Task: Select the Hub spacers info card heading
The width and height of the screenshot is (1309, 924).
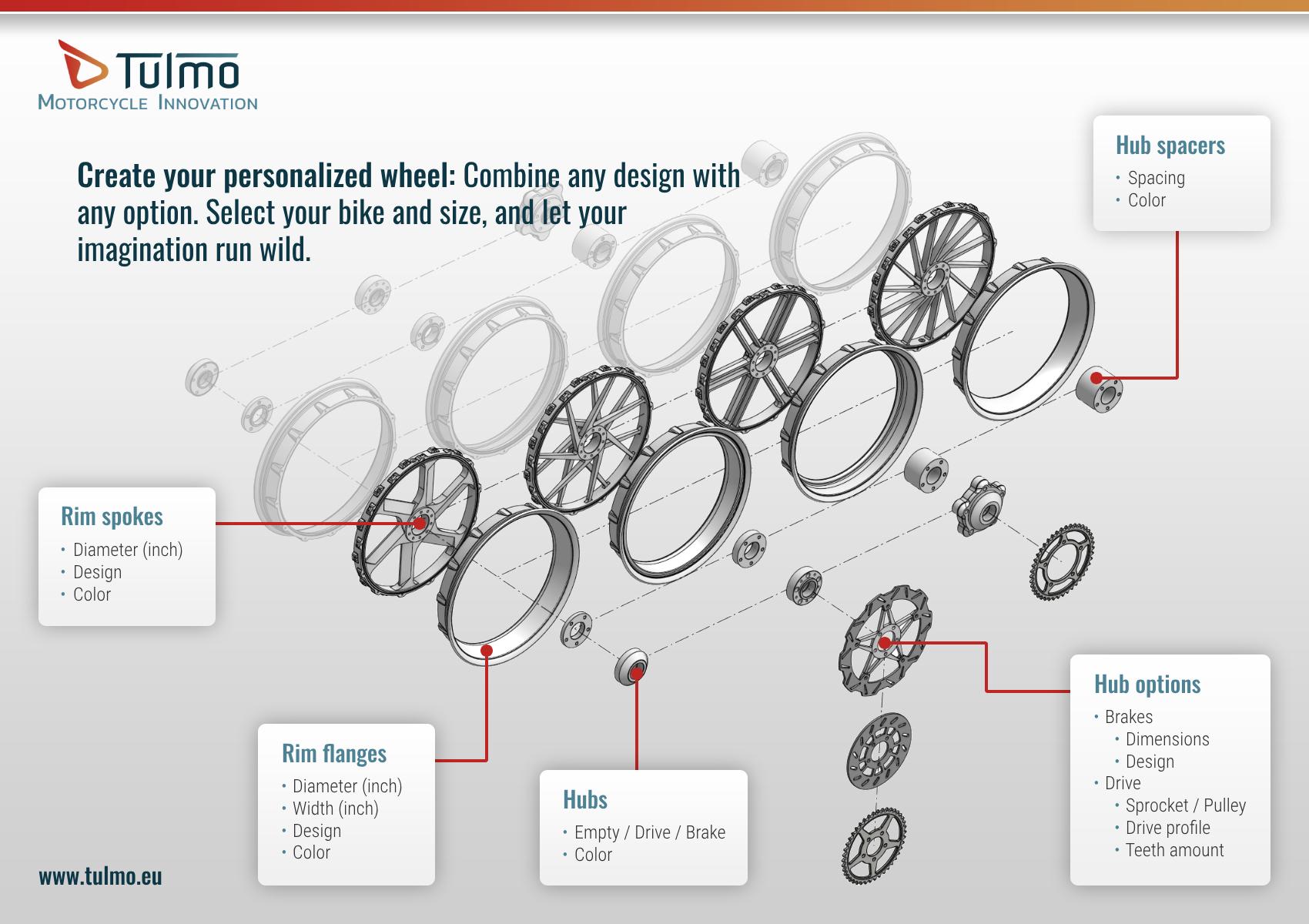Action: (x=1170, y=146)
